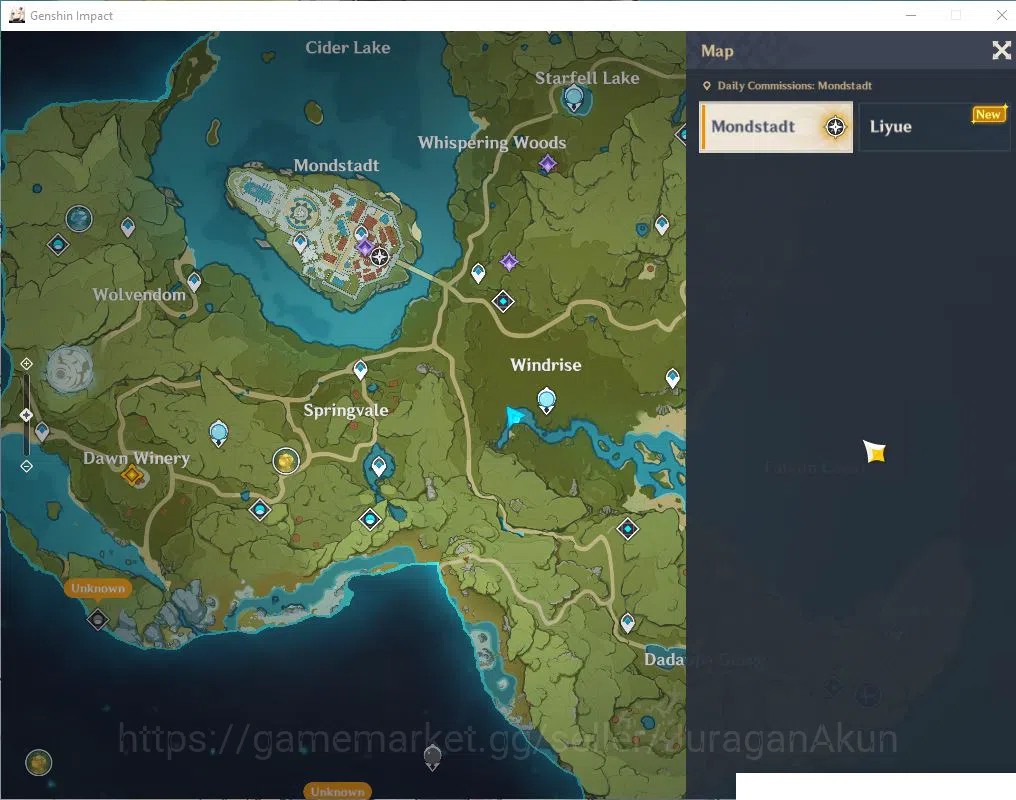Select the waypoint north of Dadaupa label
Viewport: 1016px width, 800px height.
pos(627,623)
